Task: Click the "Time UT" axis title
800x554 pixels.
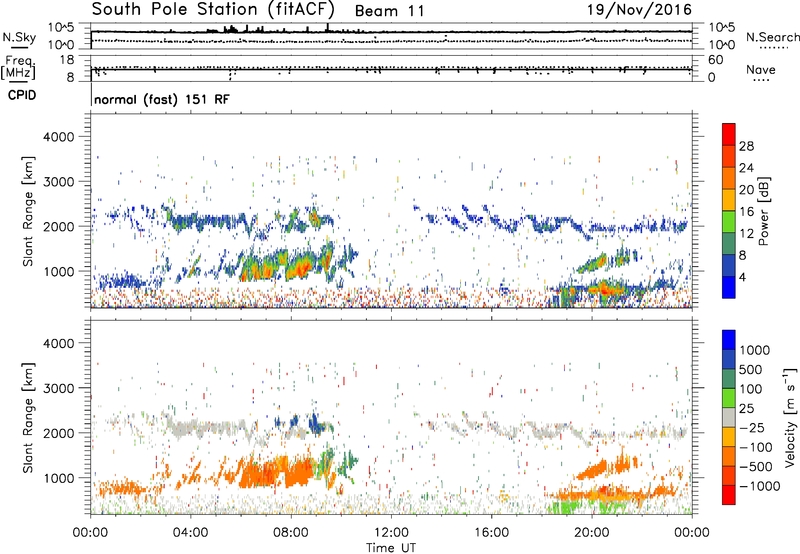Action: coord(391,548)
